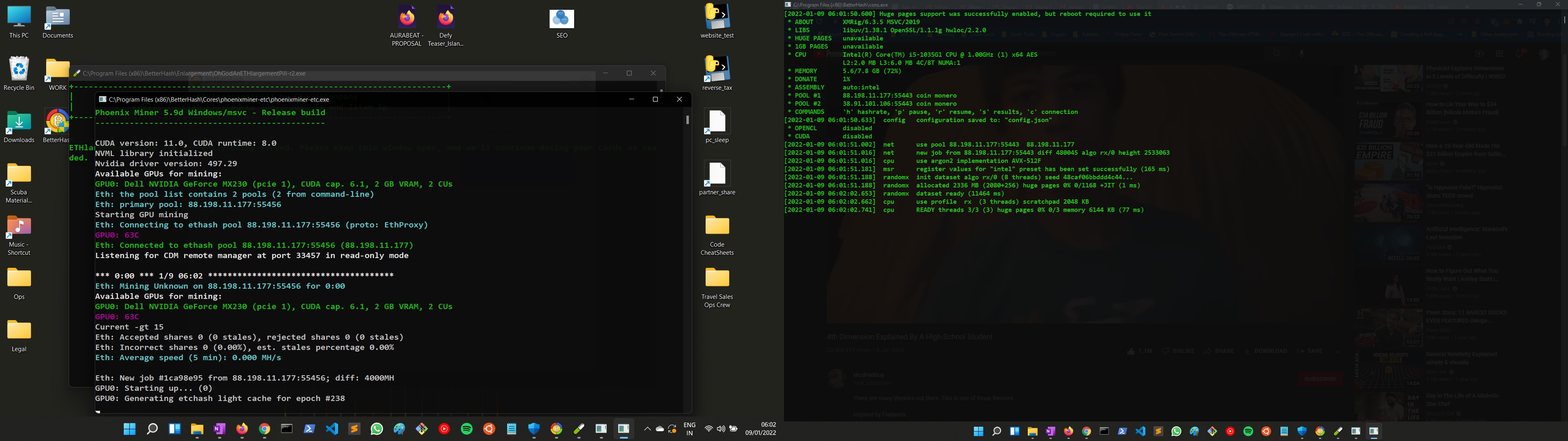Screen dimensions: 1568x441
Task: Open the This PC desktop icon
Action: click(x=19, y=22)
